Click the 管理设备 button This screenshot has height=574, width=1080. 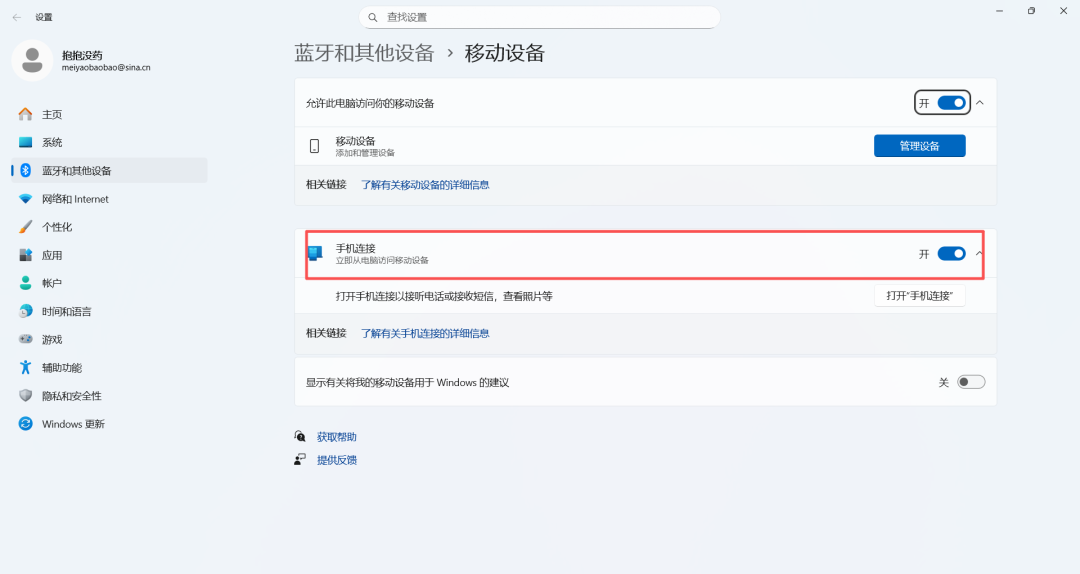[920, 146]
